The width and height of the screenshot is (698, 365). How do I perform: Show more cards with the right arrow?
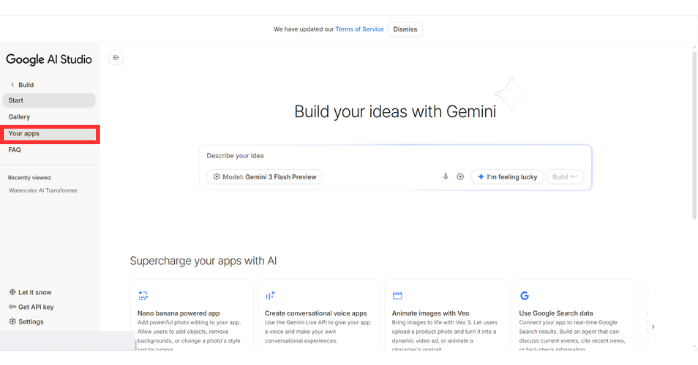(653, 327)
